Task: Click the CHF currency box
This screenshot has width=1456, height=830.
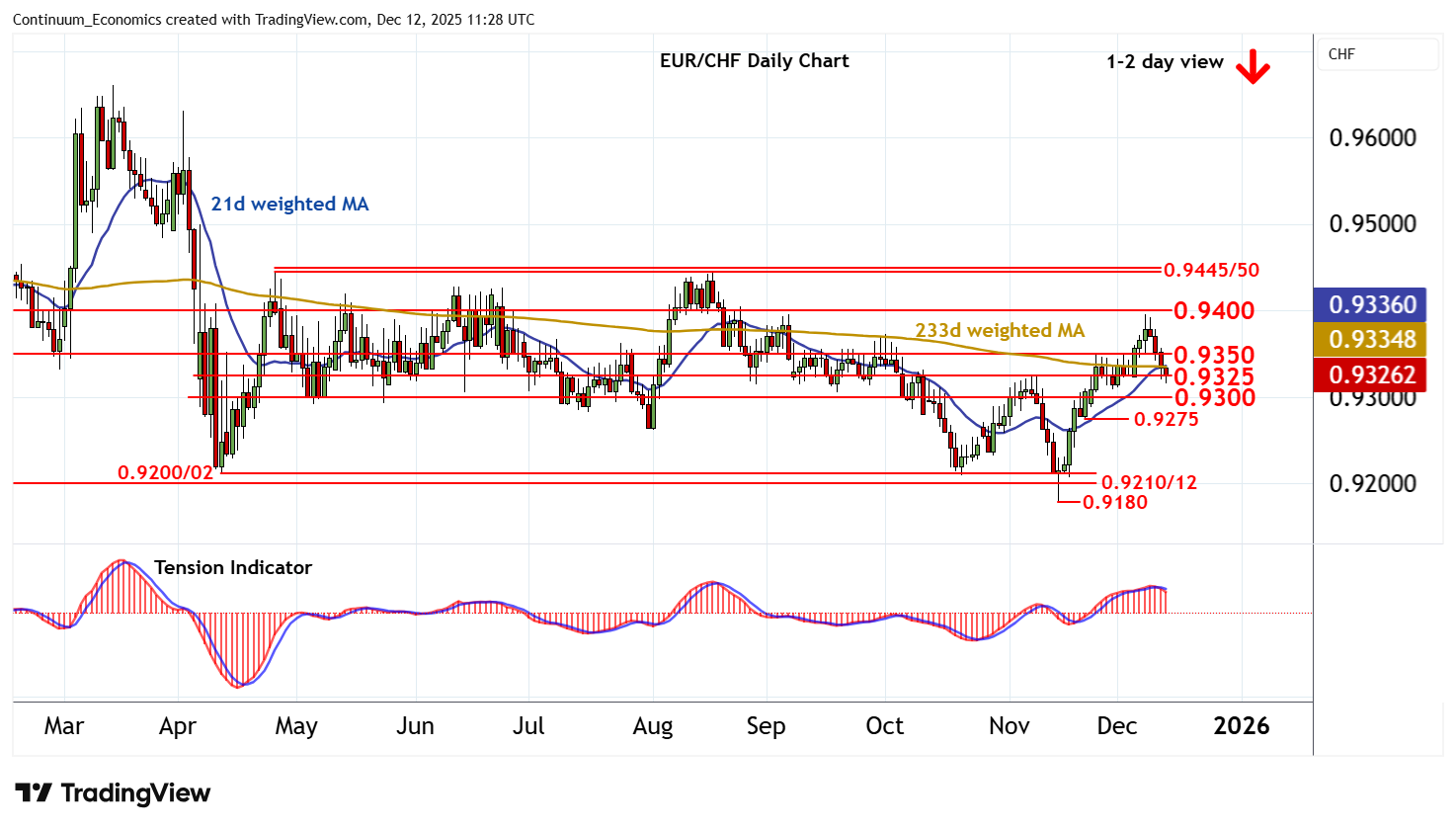Action: coord(1377,54)
